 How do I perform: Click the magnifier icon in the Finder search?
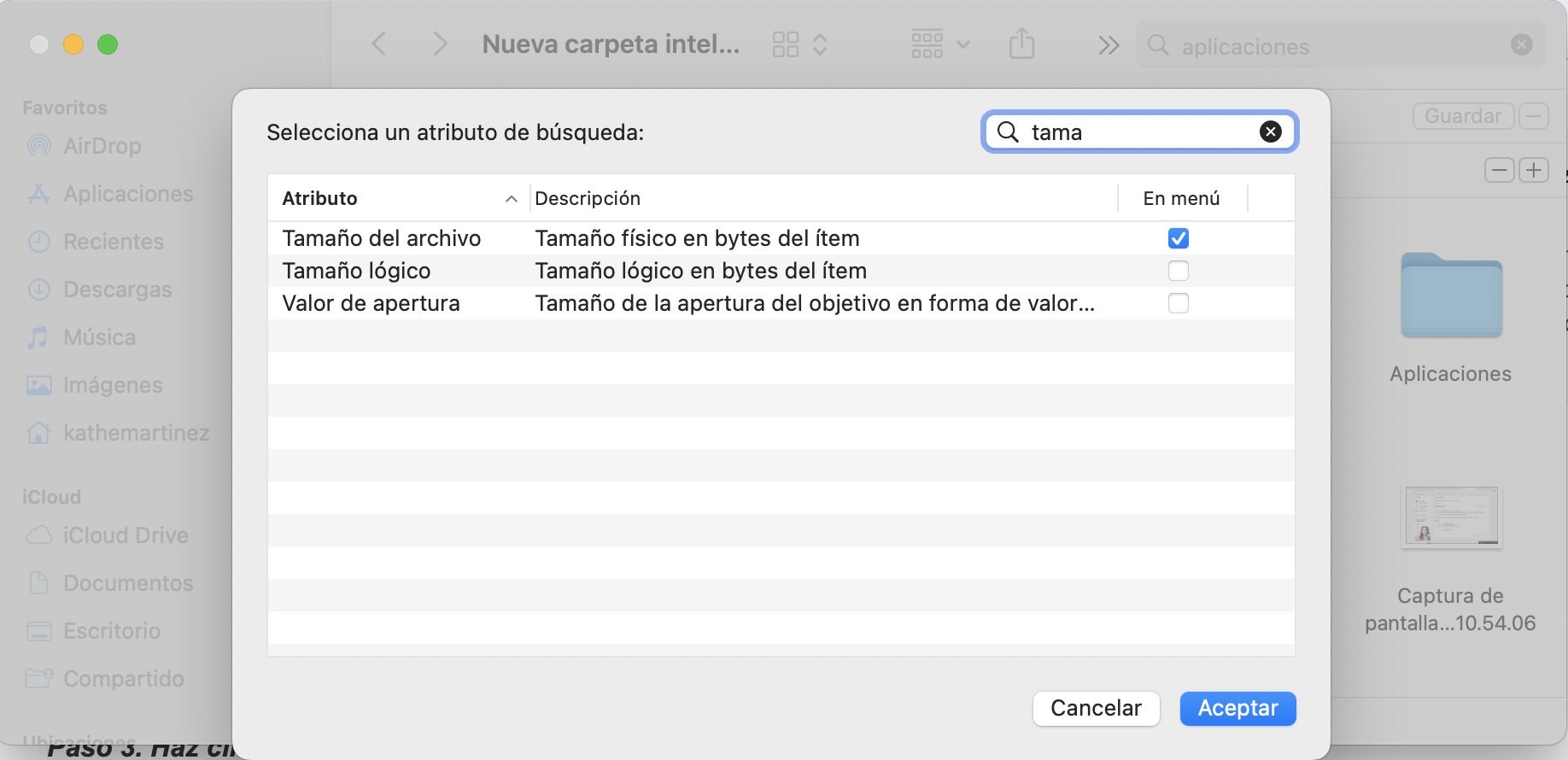click(x=1158, y=44)
